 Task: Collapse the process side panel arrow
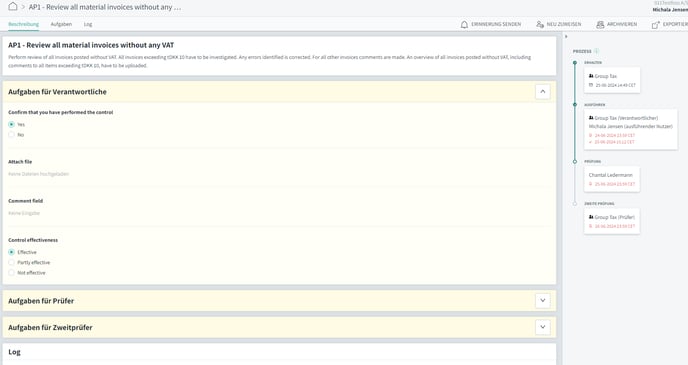[x=566, y=36]
